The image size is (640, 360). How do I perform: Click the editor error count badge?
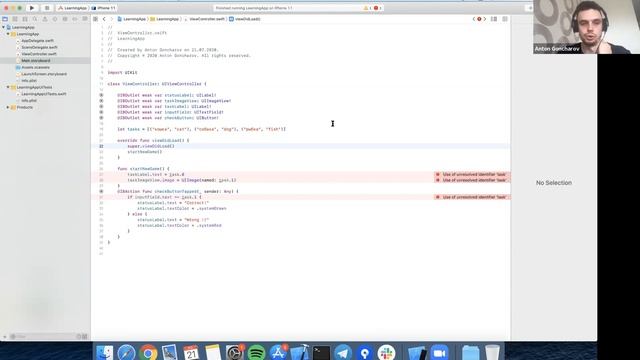pyautogui.click(x=479, y=19)
